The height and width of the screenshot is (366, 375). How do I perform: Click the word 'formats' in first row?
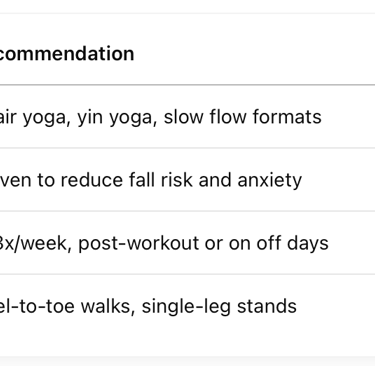tap(287, 117)
